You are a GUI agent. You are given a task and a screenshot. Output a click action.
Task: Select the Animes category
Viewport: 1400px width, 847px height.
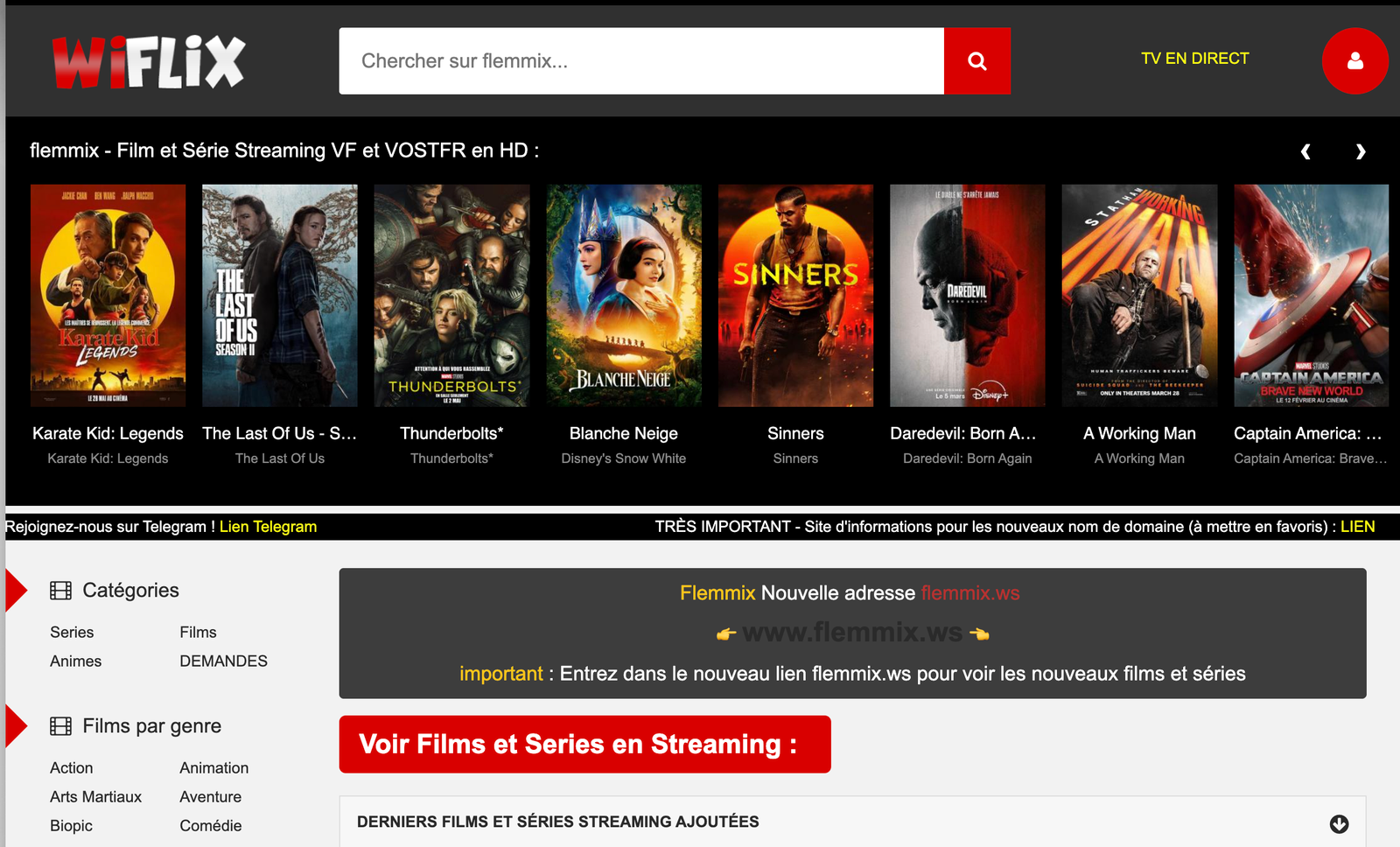[75, 661]
